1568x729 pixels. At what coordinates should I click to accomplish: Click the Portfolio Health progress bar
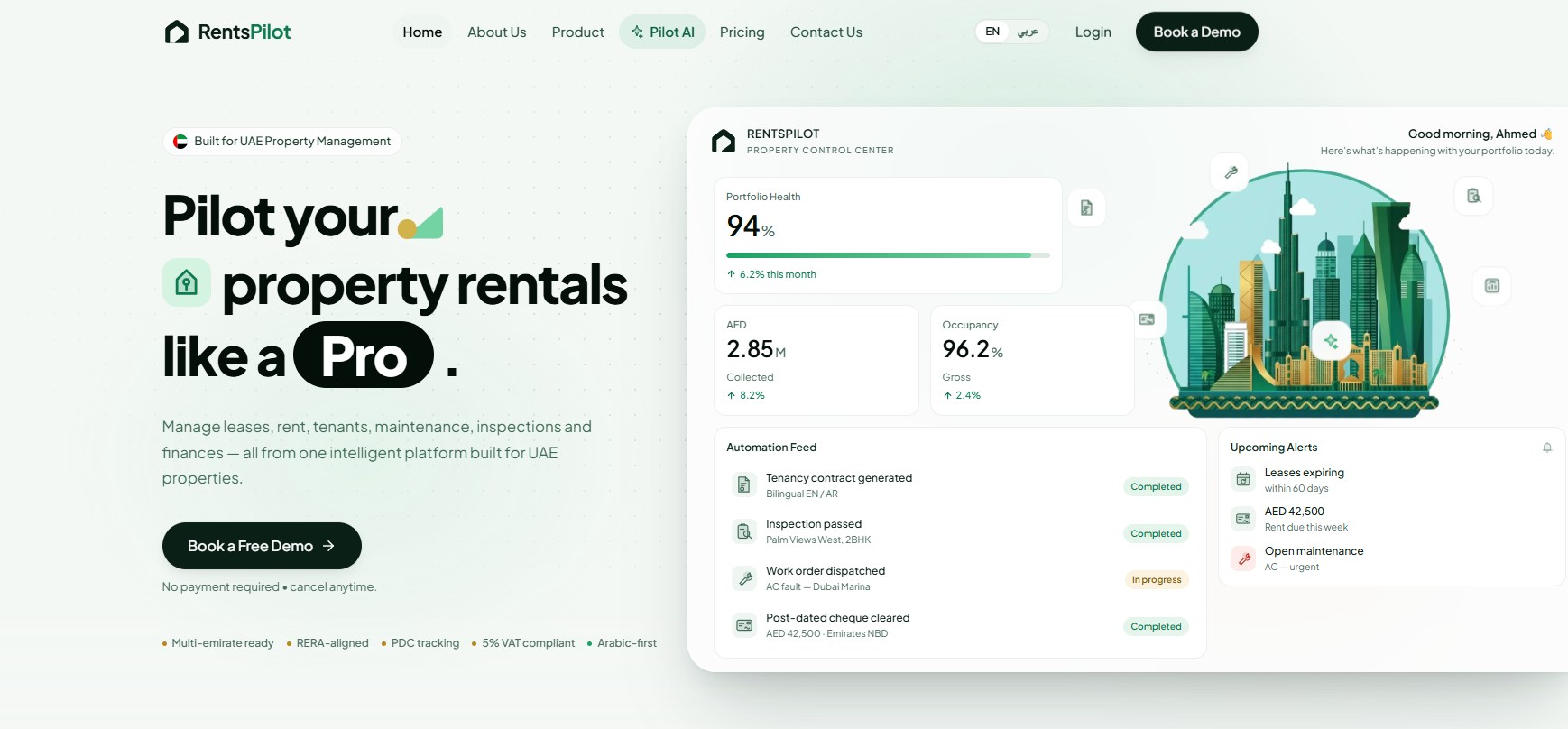click(888, 255)
